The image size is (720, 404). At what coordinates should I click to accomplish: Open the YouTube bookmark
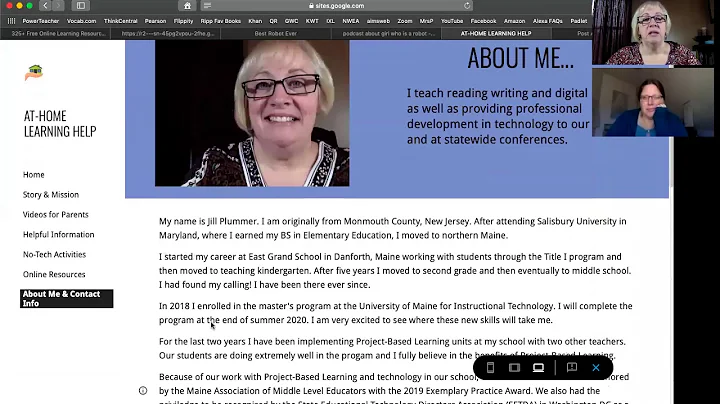tap(452, 21)
